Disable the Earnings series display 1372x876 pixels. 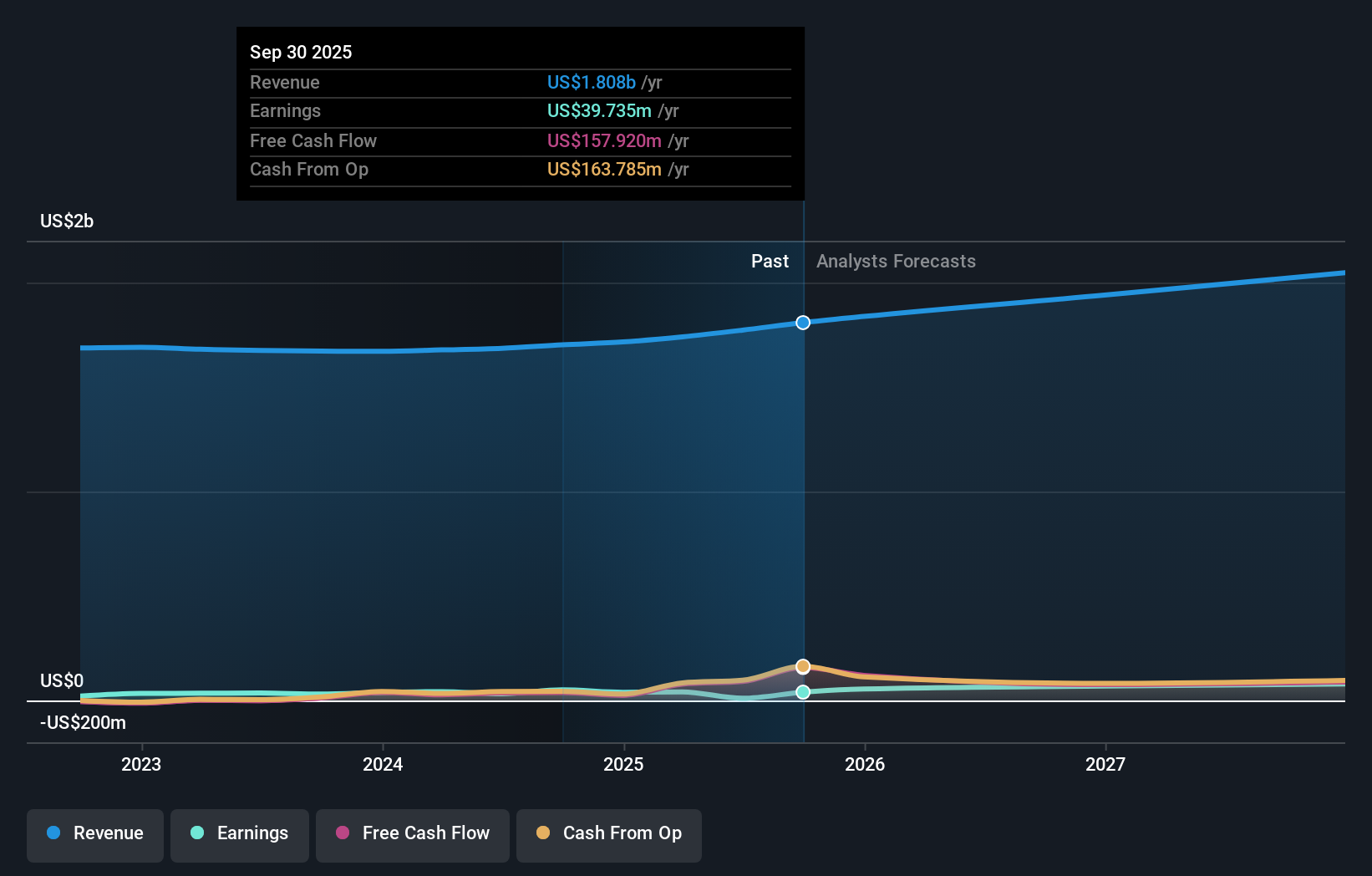click(x=240, y=834)
